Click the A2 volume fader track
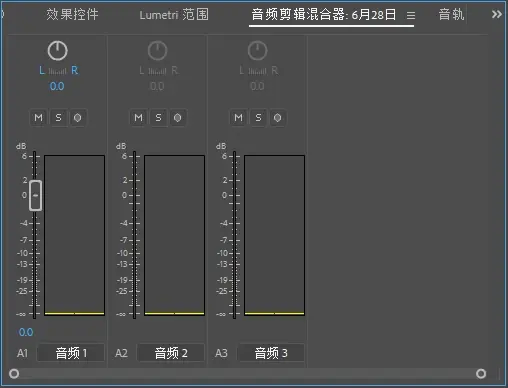This screenshot has height=388, width=508. click(135, 235)
